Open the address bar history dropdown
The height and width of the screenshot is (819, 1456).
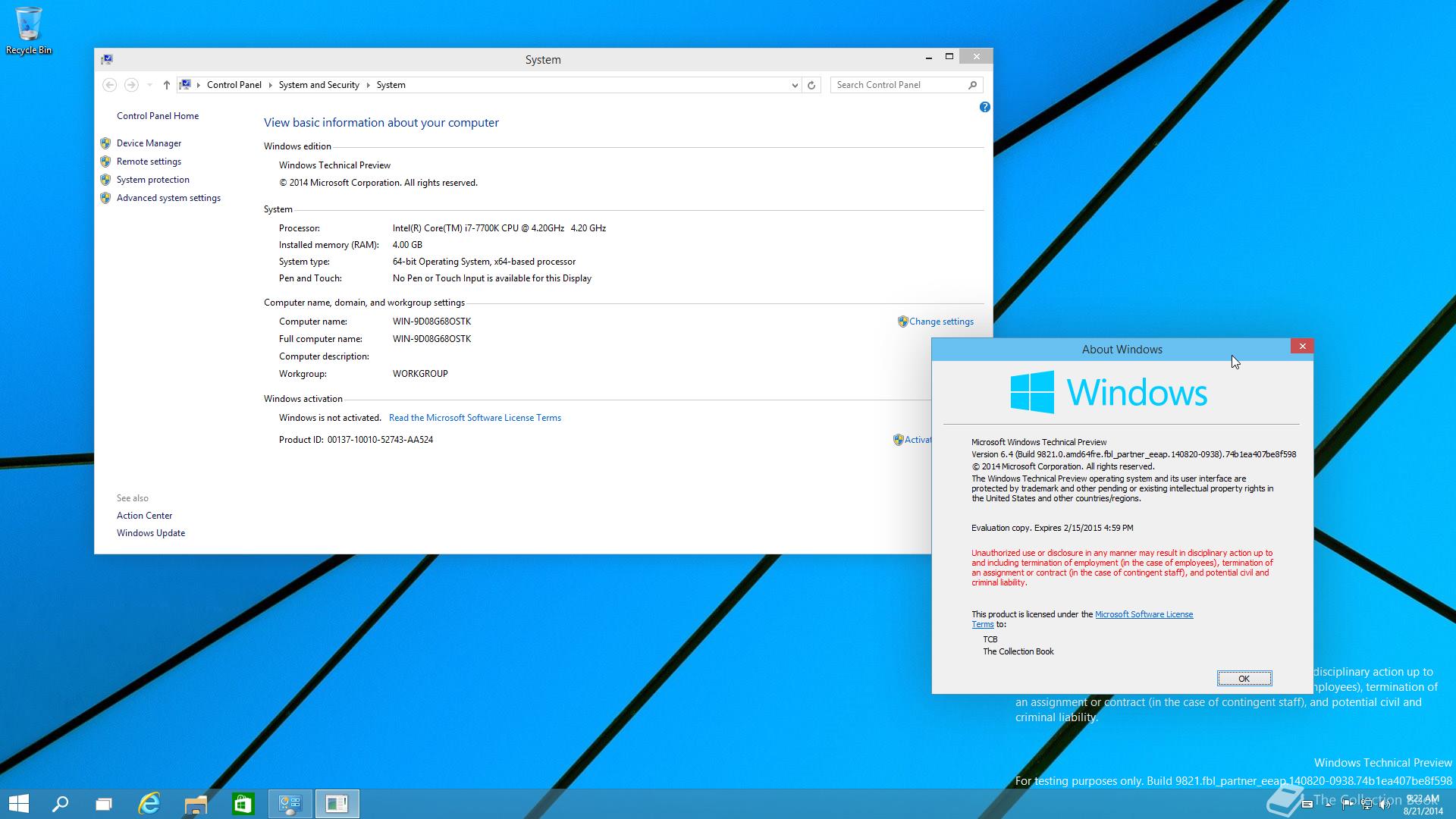coord(794,85)
